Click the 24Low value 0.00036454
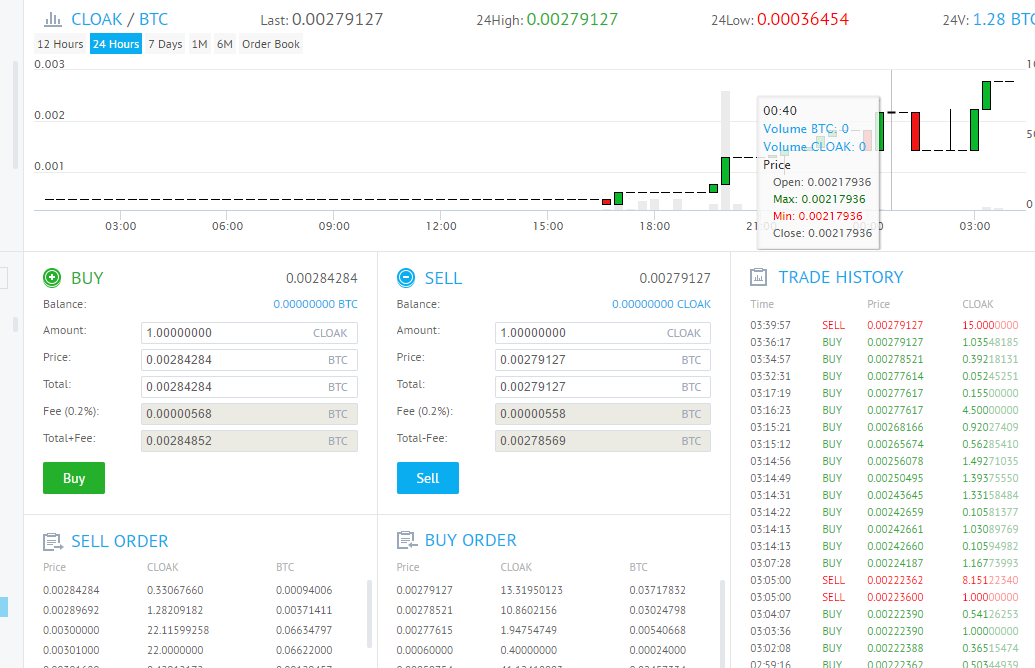This screenshot has width=1035, height=668. 803,19
